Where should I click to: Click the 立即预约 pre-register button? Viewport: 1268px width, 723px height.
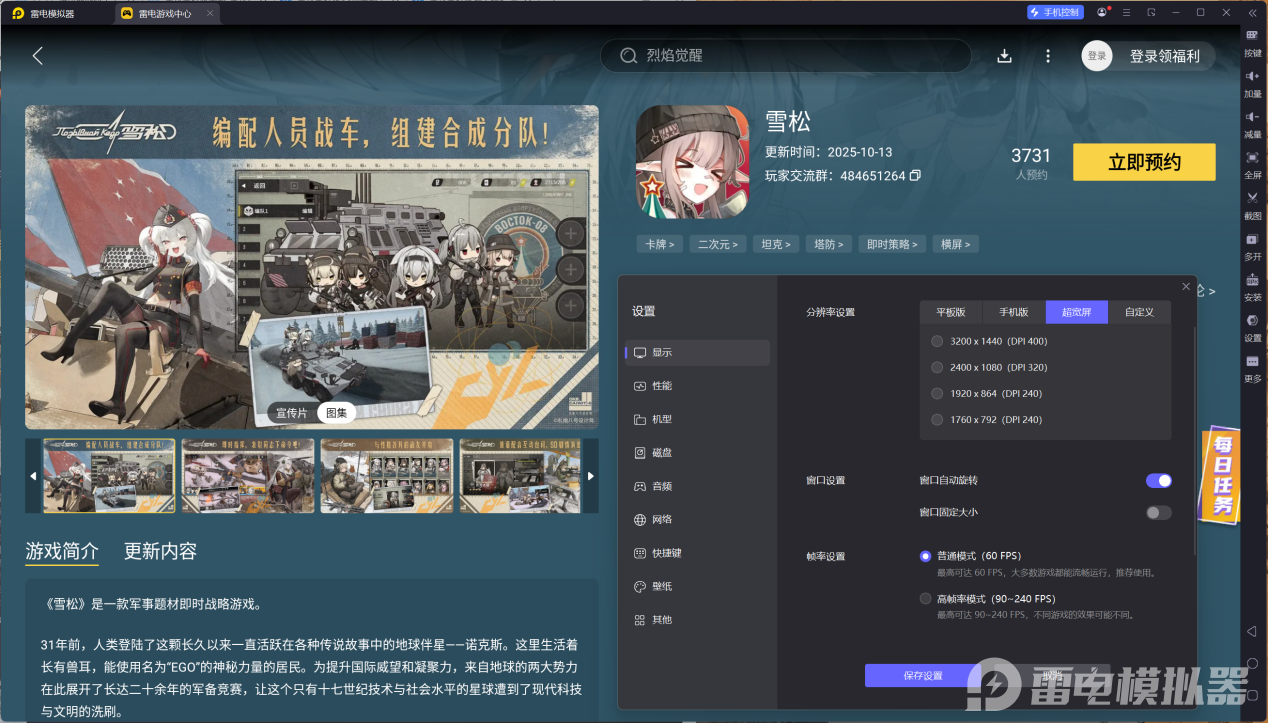tap(1143, 162)
